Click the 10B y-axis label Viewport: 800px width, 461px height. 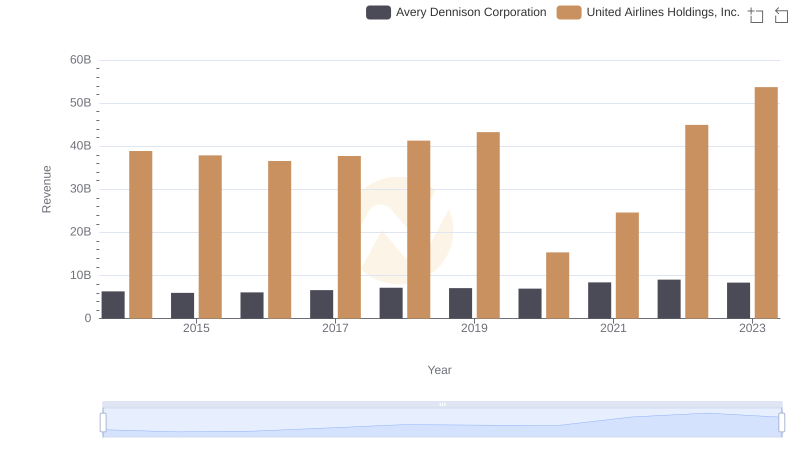point(81,275)
